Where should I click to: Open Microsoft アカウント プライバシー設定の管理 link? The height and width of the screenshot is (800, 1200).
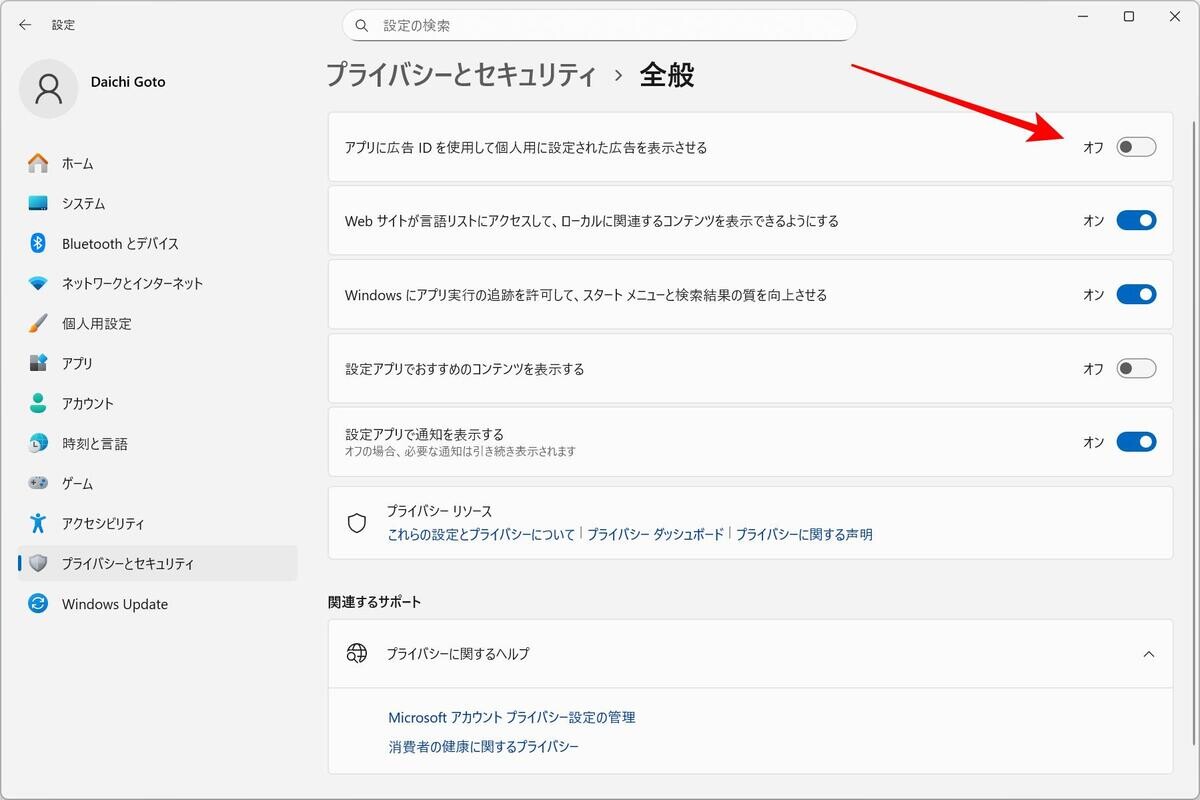511,717
